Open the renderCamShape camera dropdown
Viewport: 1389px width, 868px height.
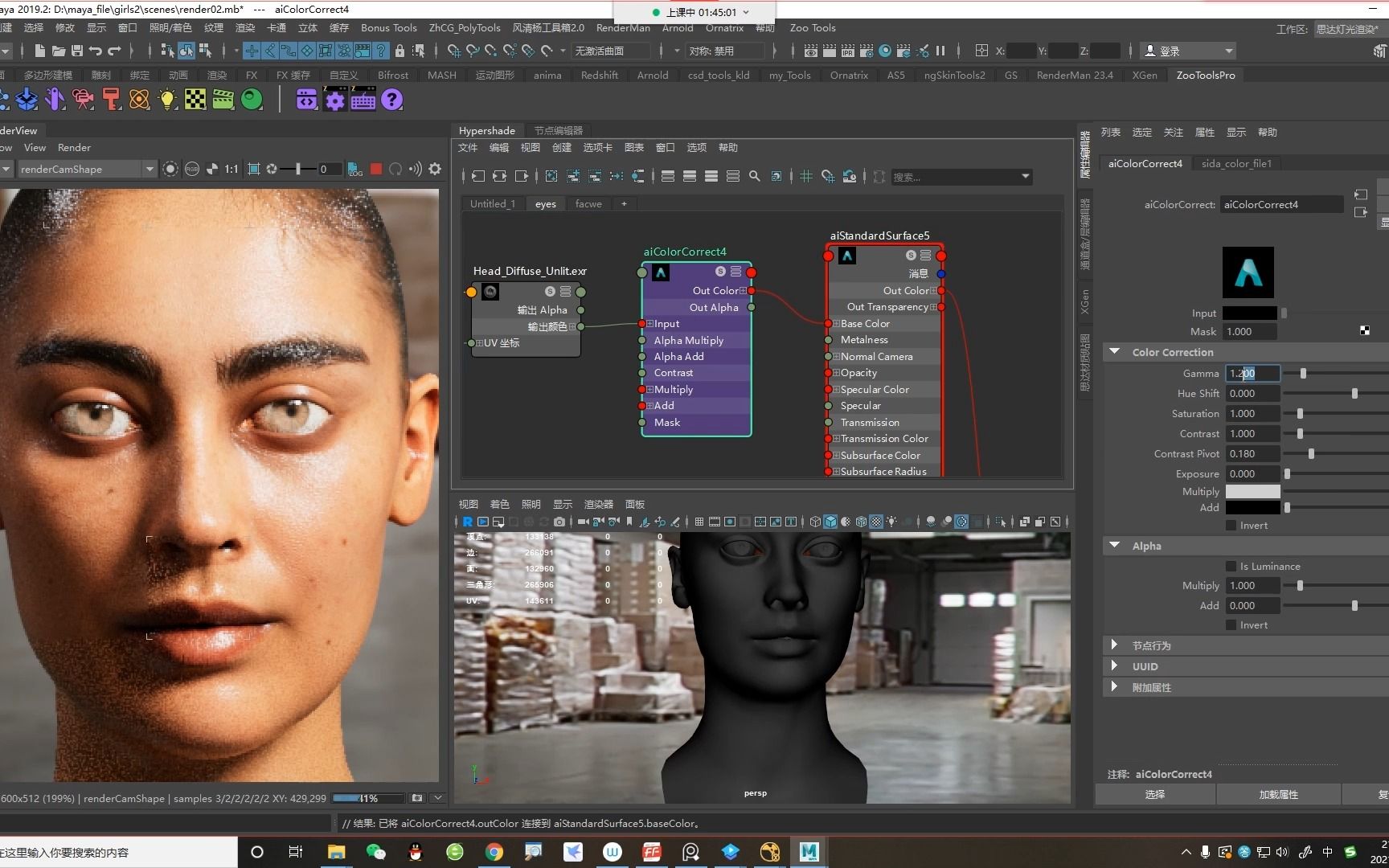pos(149,169)
